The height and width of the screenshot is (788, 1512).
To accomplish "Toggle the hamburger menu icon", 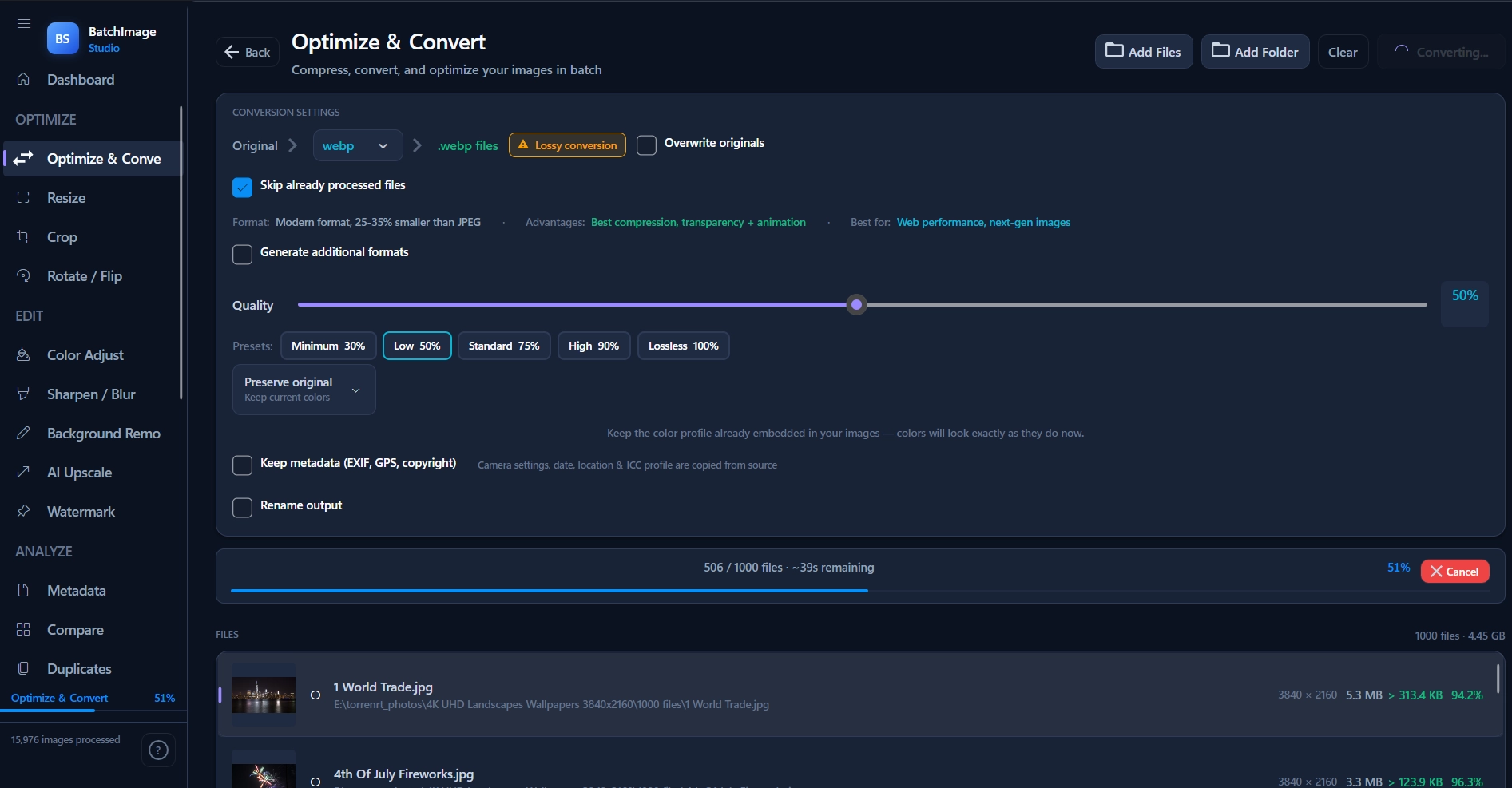I will [x=24, y=23].
